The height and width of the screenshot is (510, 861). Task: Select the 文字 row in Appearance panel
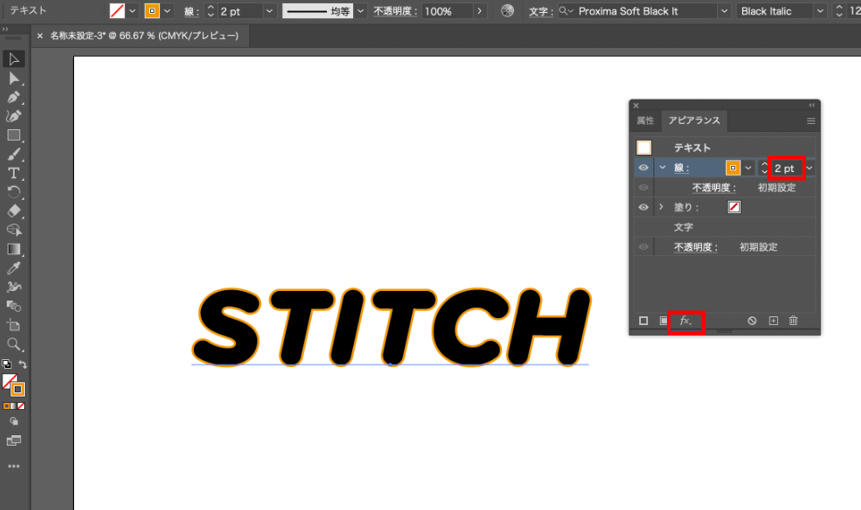[725, 227]
